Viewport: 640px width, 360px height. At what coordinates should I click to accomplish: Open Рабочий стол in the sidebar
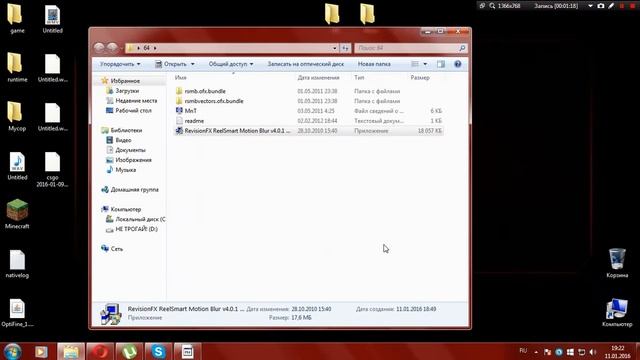133,110
